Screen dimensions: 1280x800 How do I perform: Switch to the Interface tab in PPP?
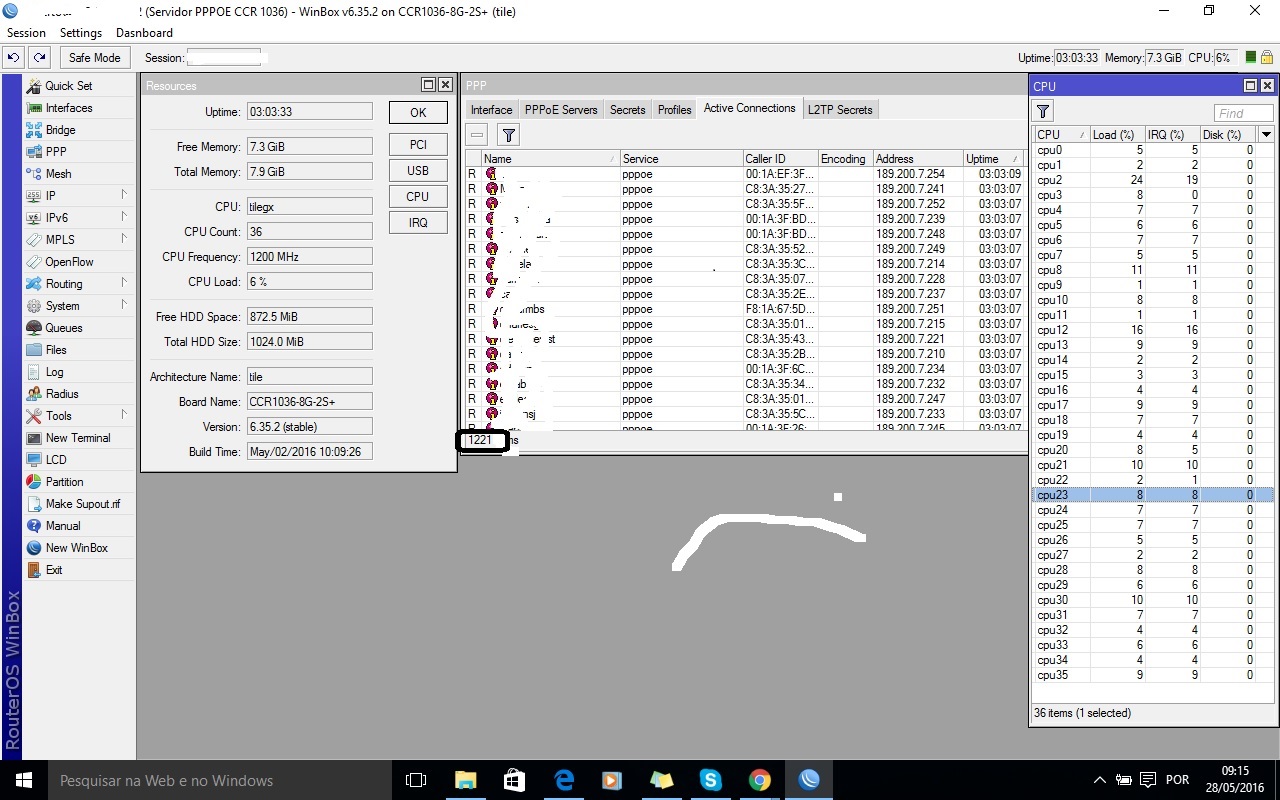491,110
